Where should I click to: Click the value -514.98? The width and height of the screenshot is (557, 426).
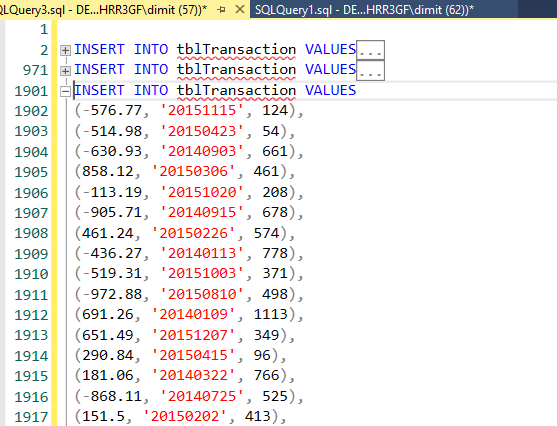(112, 131)
